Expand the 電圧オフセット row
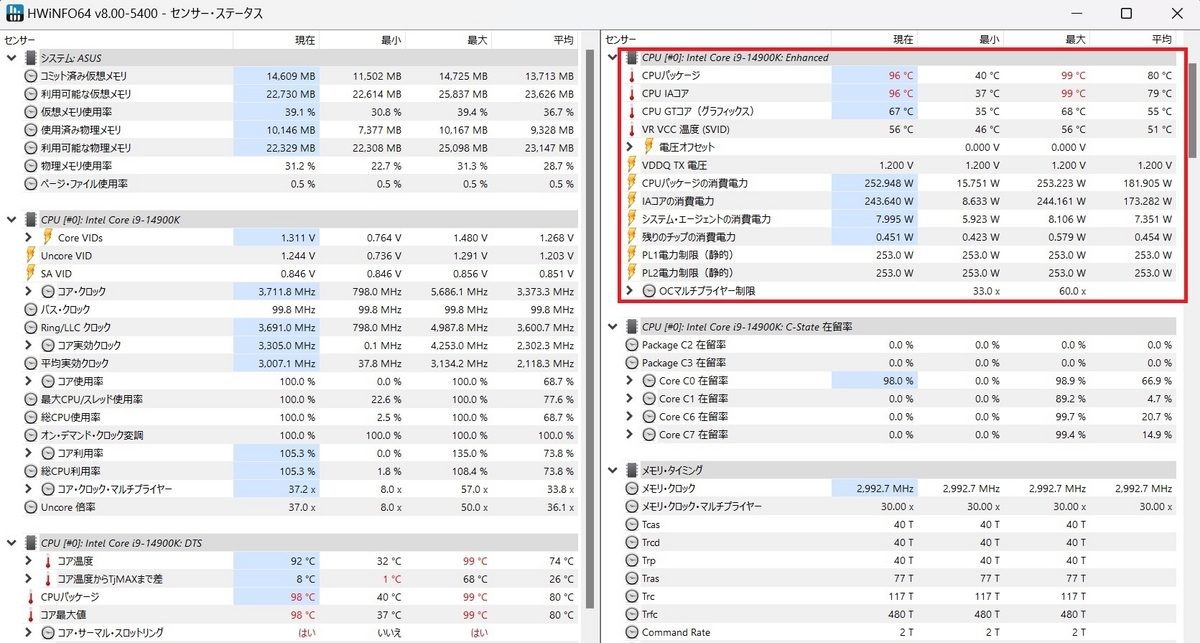Screen dimensions: 1200x643 [630, 148]
